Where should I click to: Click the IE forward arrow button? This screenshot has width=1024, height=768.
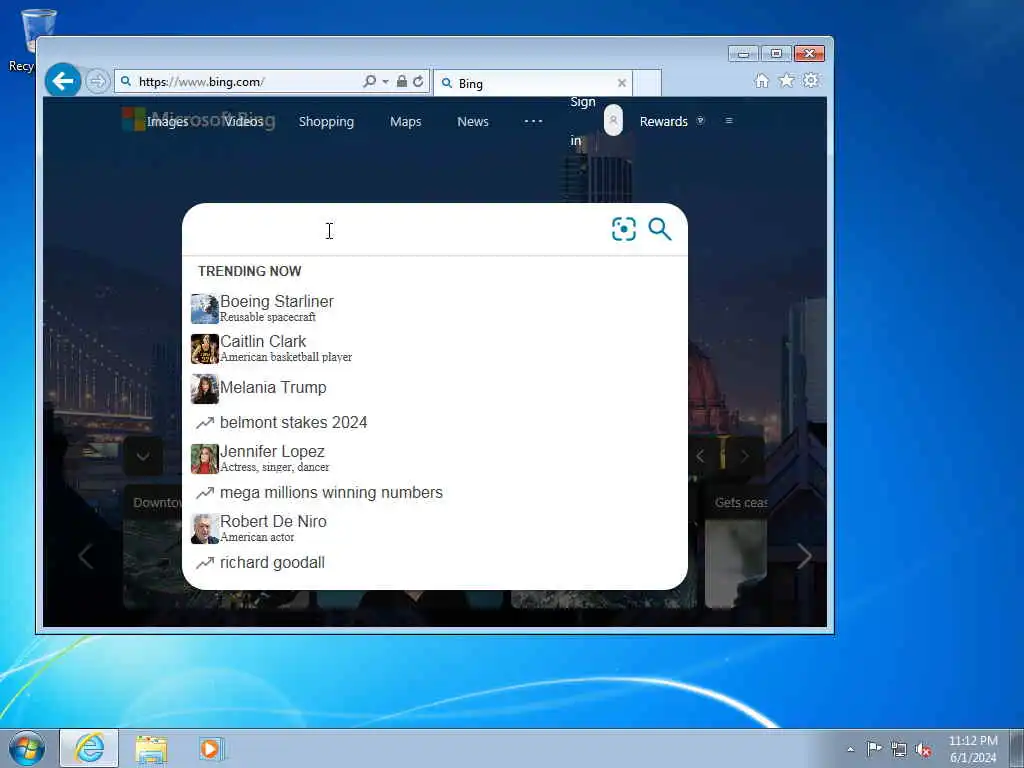tap(97, 82)
